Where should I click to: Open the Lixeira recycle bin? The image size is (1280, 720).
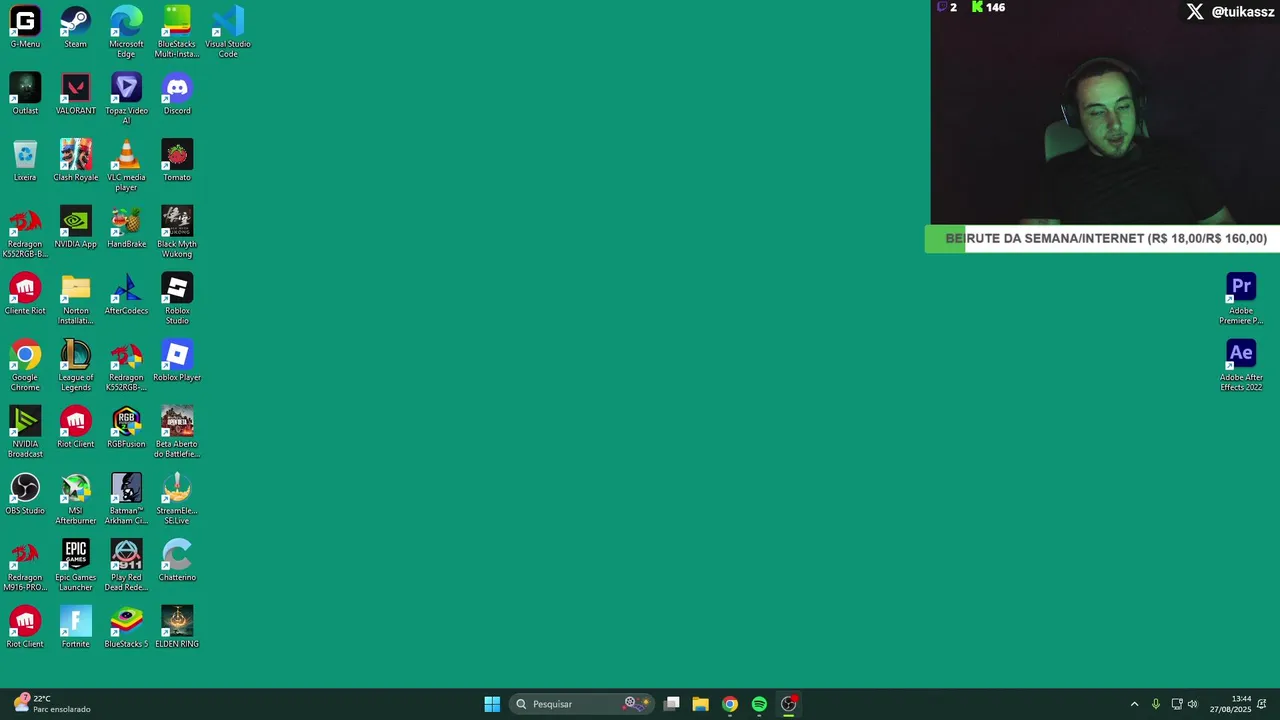(25, 161)
